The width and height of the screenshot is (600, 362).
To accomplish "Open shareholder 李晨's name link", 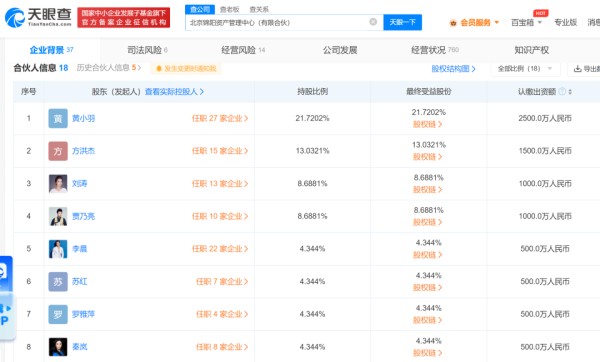I will pyautogui.click(x=80, y=249).
